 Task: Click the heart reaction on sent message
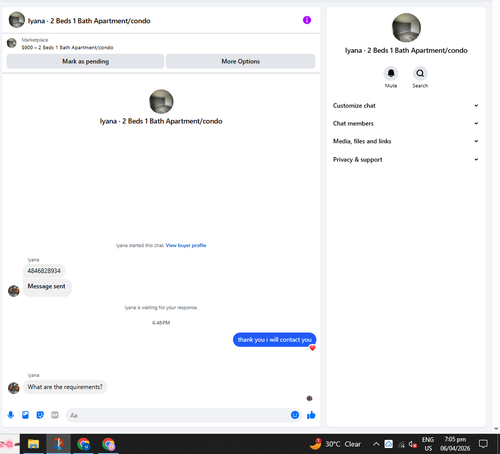312,348
